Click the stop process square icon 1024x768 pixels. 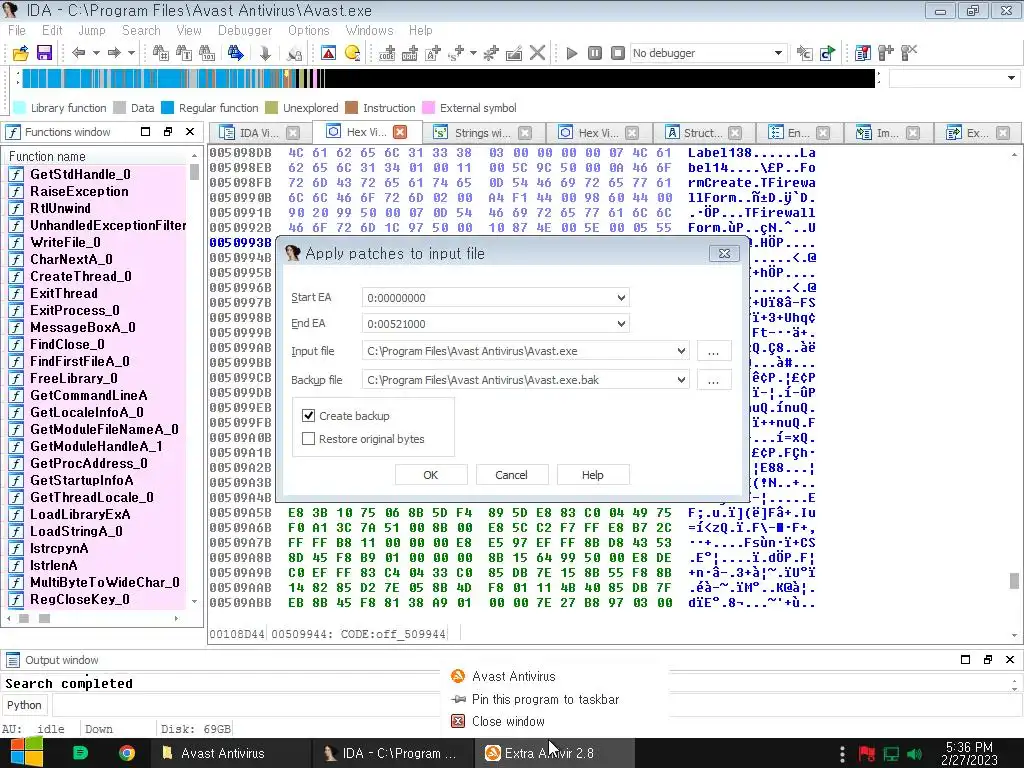point(618,53)
